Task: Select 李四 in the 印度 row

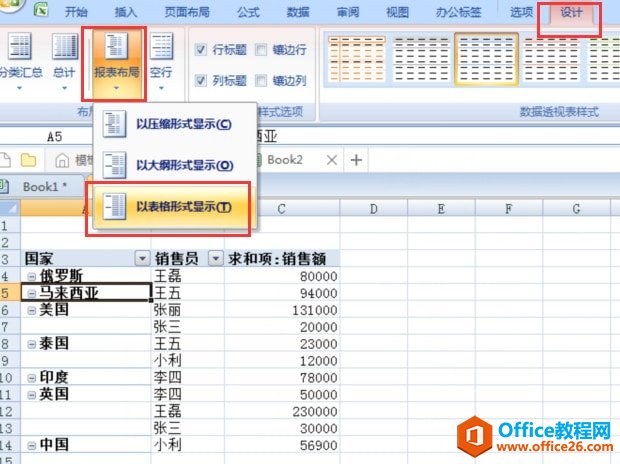Action: tap(188, 378)
